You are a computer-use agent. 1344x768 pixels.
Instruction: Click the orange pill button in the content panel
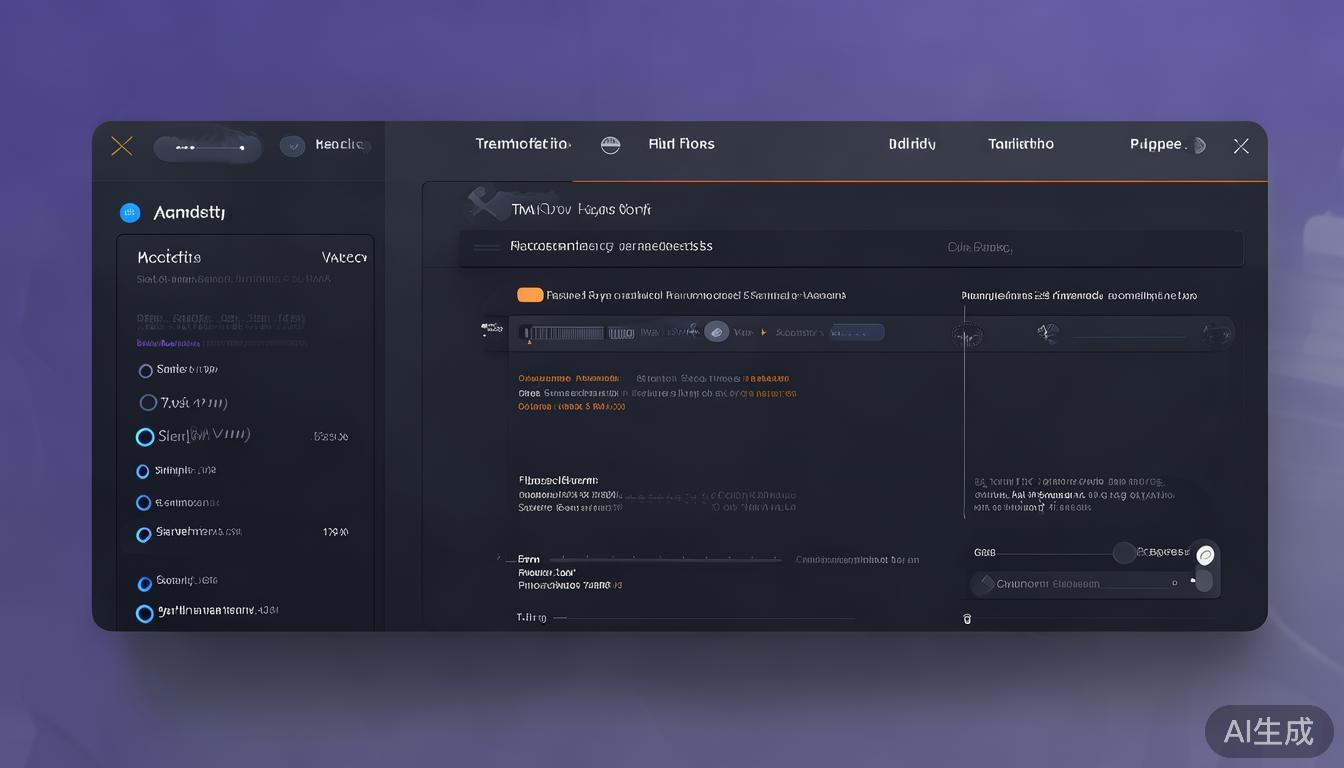pyautogui.click(x=530, y=295)
